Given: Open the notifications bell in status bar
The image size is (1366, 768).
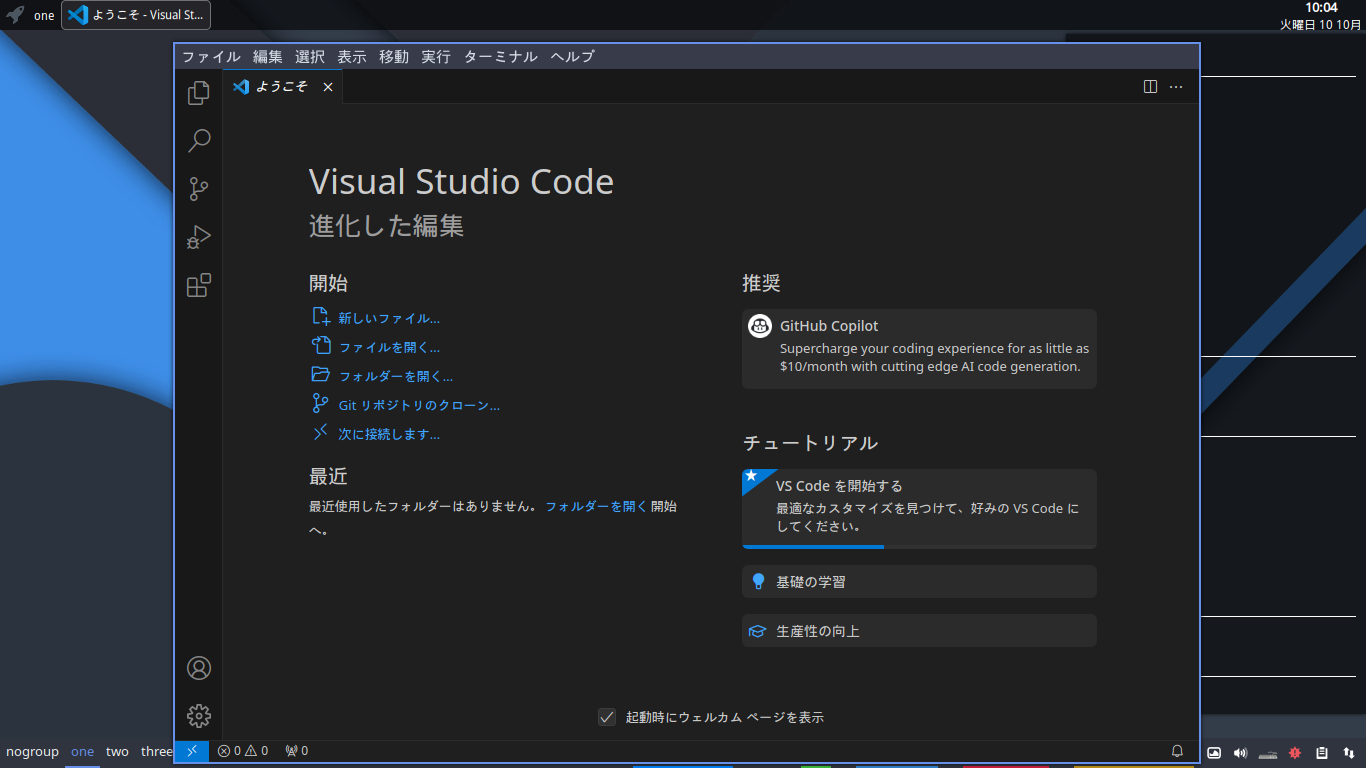Looking at the screenshot, I should click(1177, 751).
